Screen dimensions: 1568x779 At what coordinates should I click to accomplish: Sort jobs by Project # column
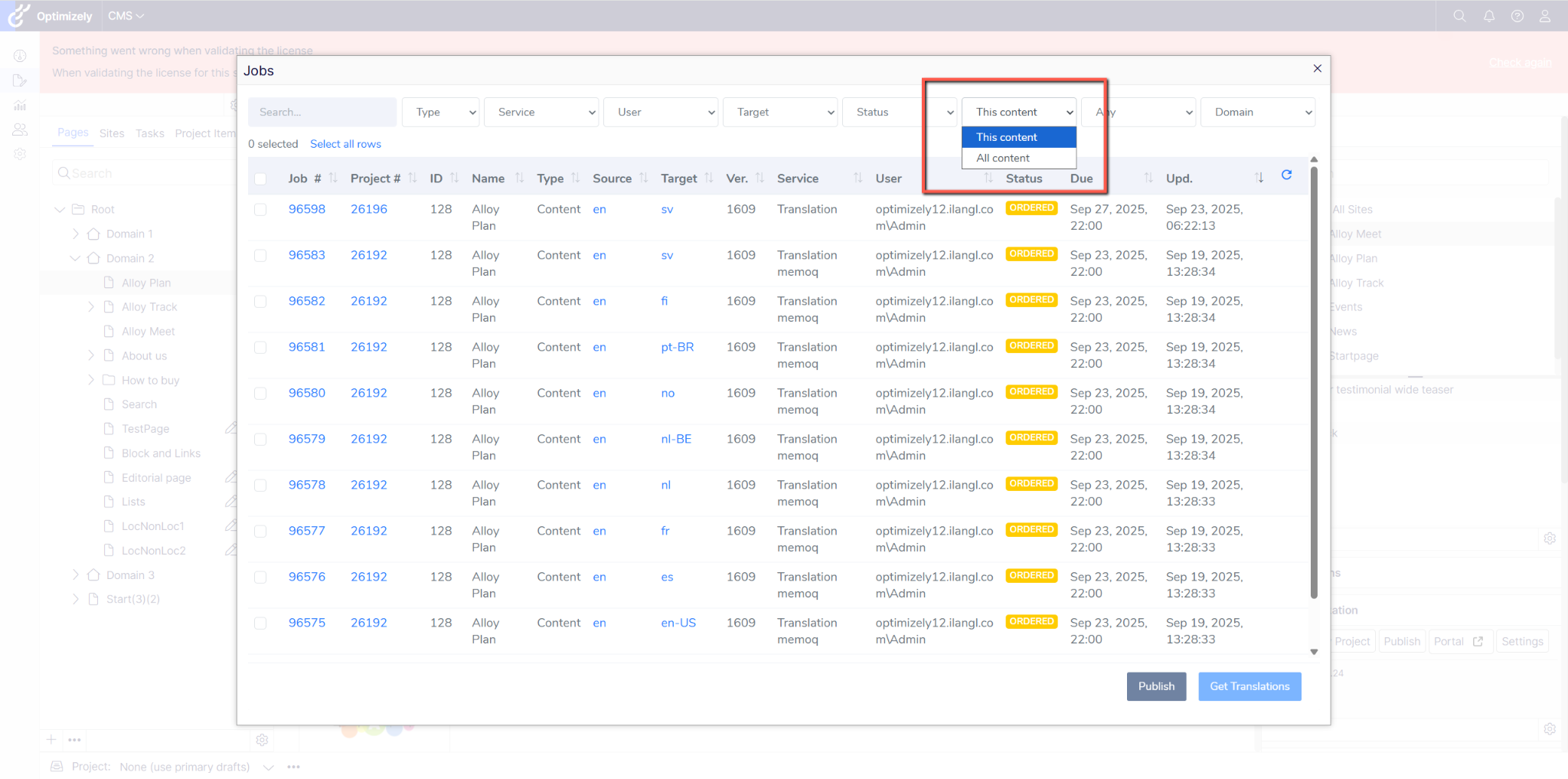[x=413, y=178]
